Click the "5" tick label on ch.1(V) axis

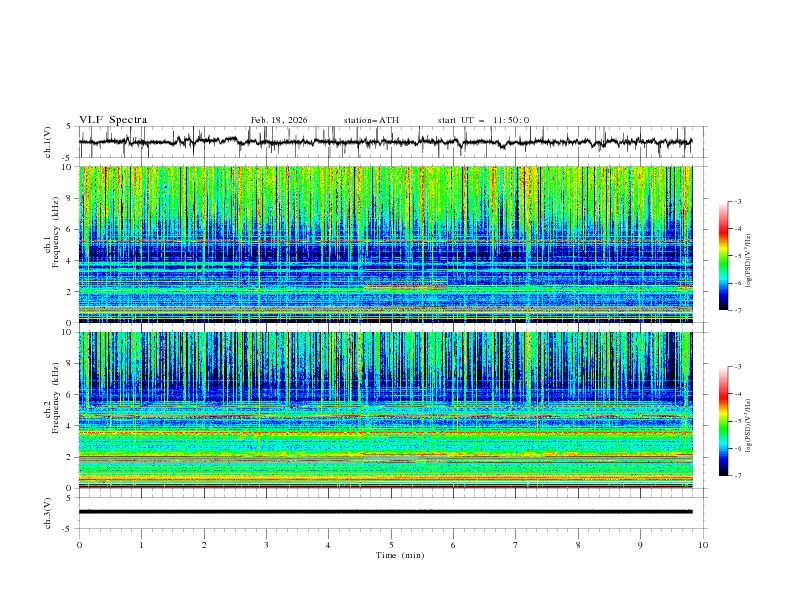69,127
